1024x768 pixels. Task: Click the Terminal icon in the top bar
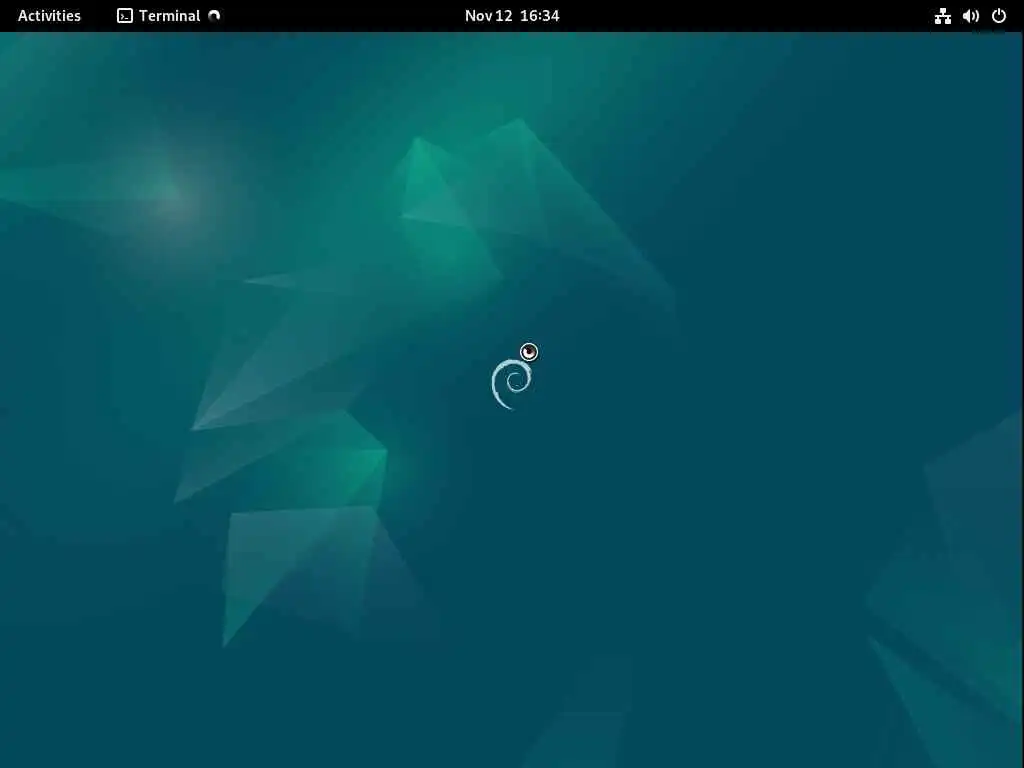tap(125, 16)
